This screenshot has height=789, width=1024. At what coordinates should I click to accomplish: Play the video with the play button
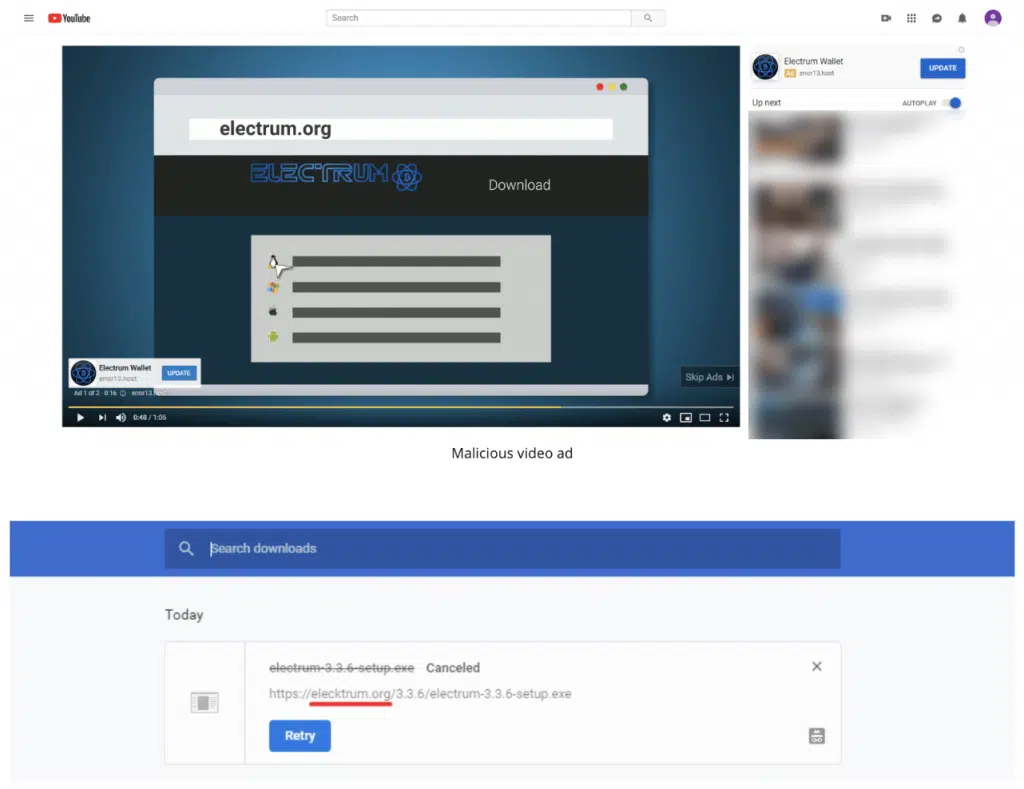pyautogui.click(x=80, y=417)
